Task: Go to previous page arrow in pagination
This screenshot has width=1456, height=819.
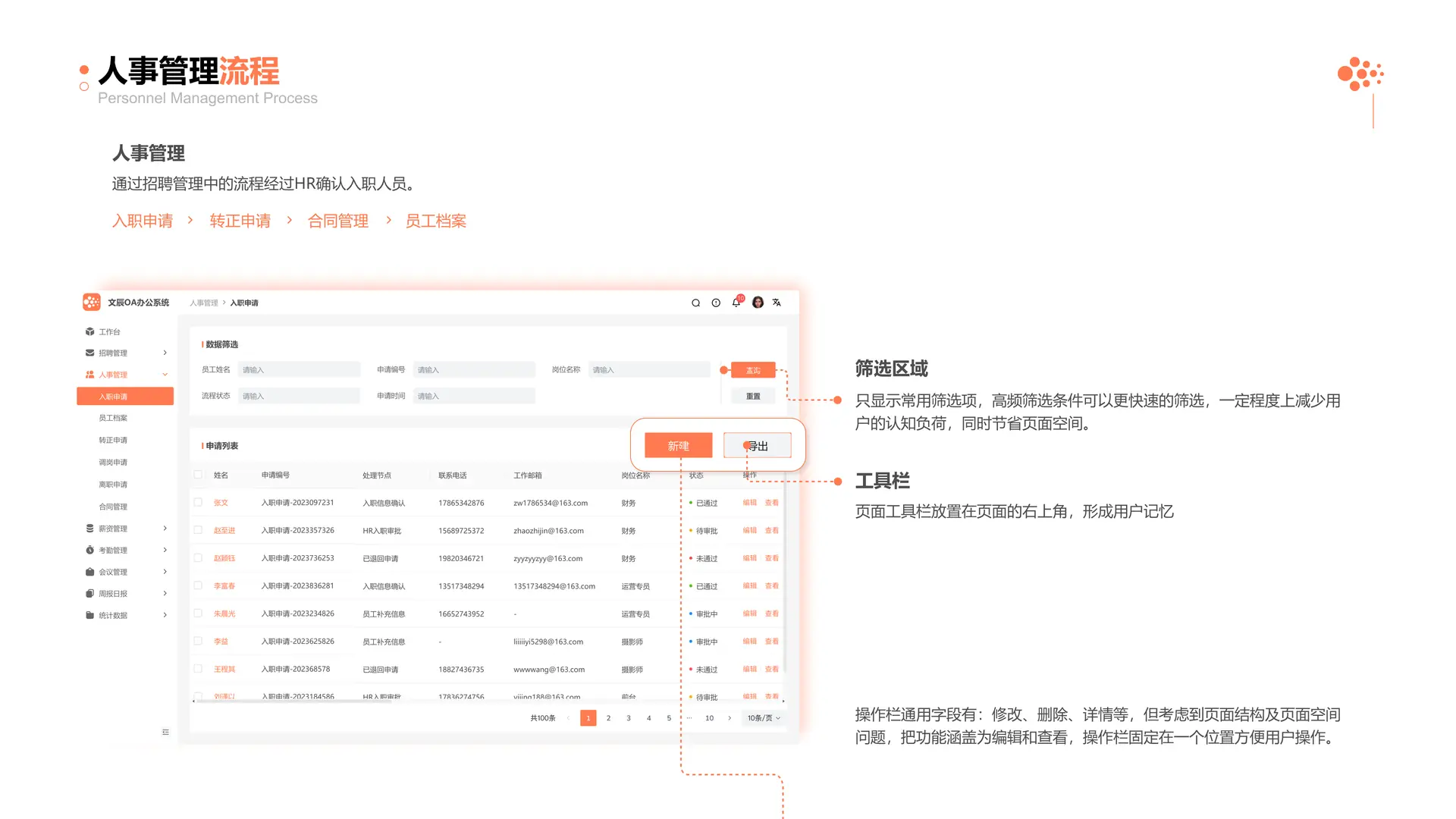Action: point(568,718)
